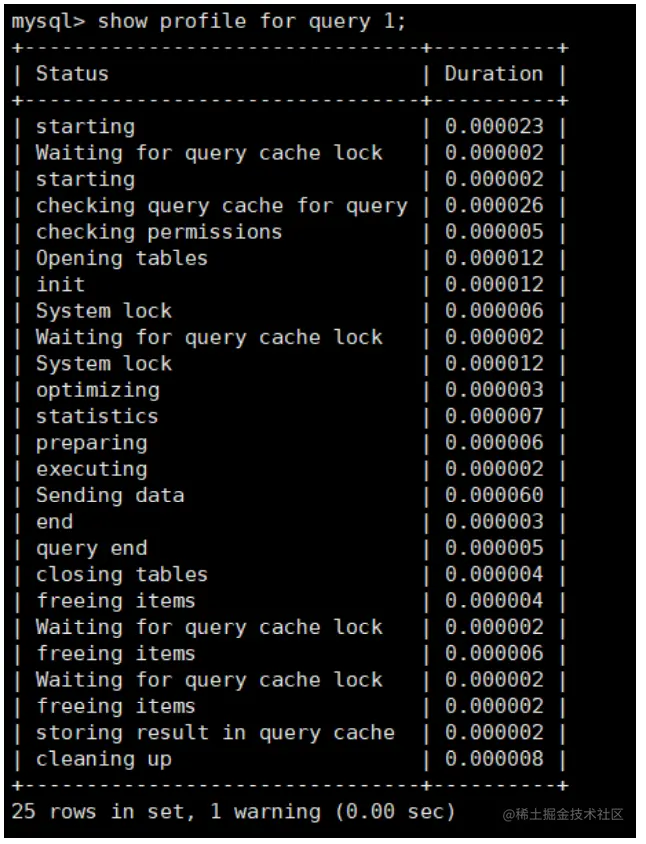Click the 'Opening tables' status entry
Screen dimensions: 646x844
(x=121, y=258)
